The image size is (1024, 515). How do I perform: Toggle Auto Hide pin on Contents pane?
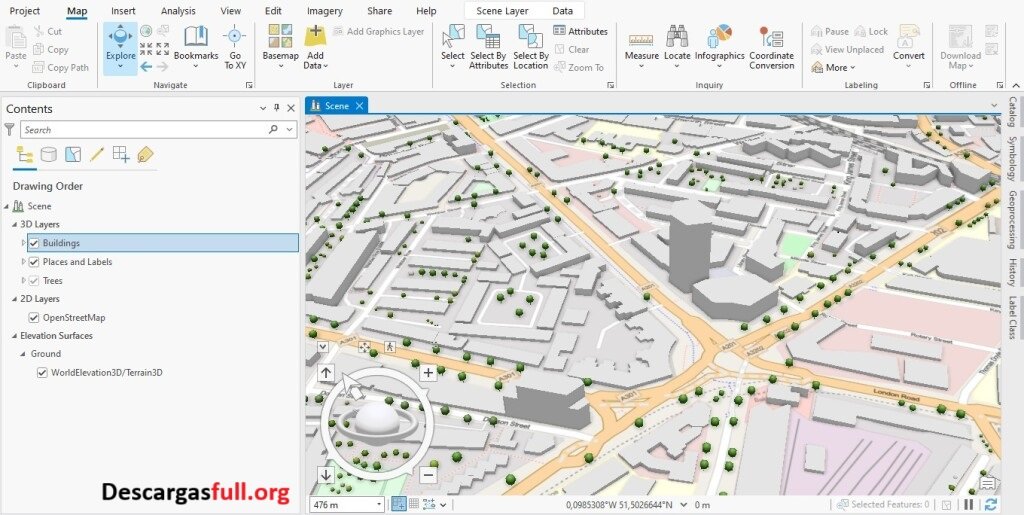277,108
